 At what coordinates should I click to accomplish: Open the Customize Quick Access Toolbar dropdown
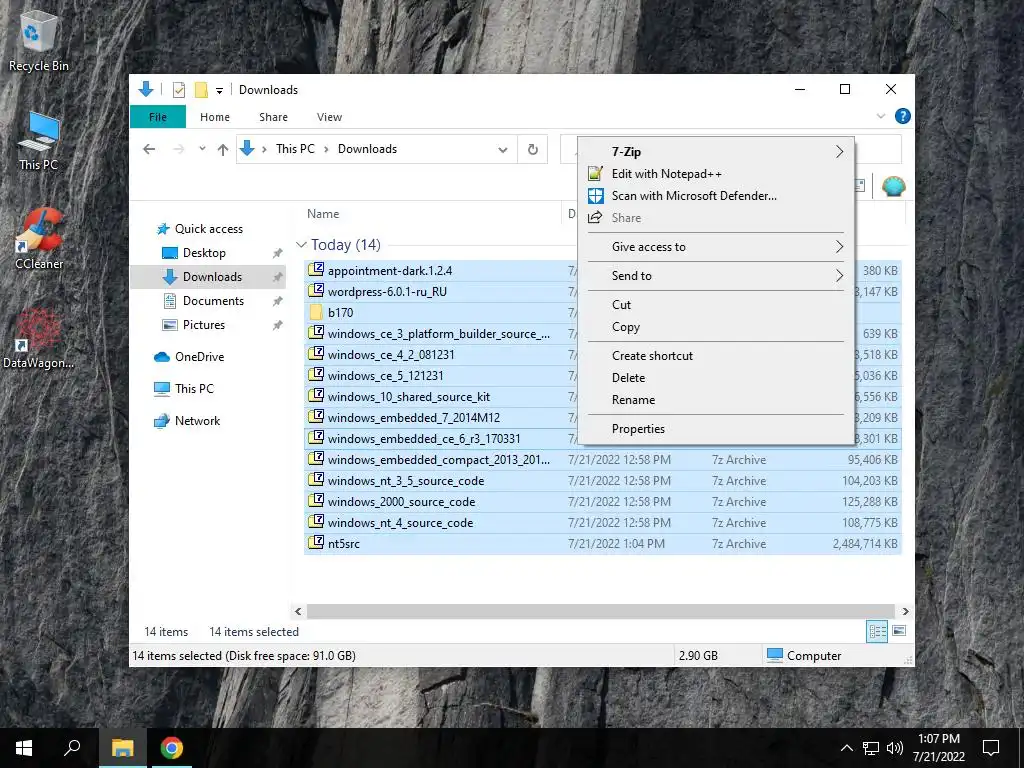point(219,91)
